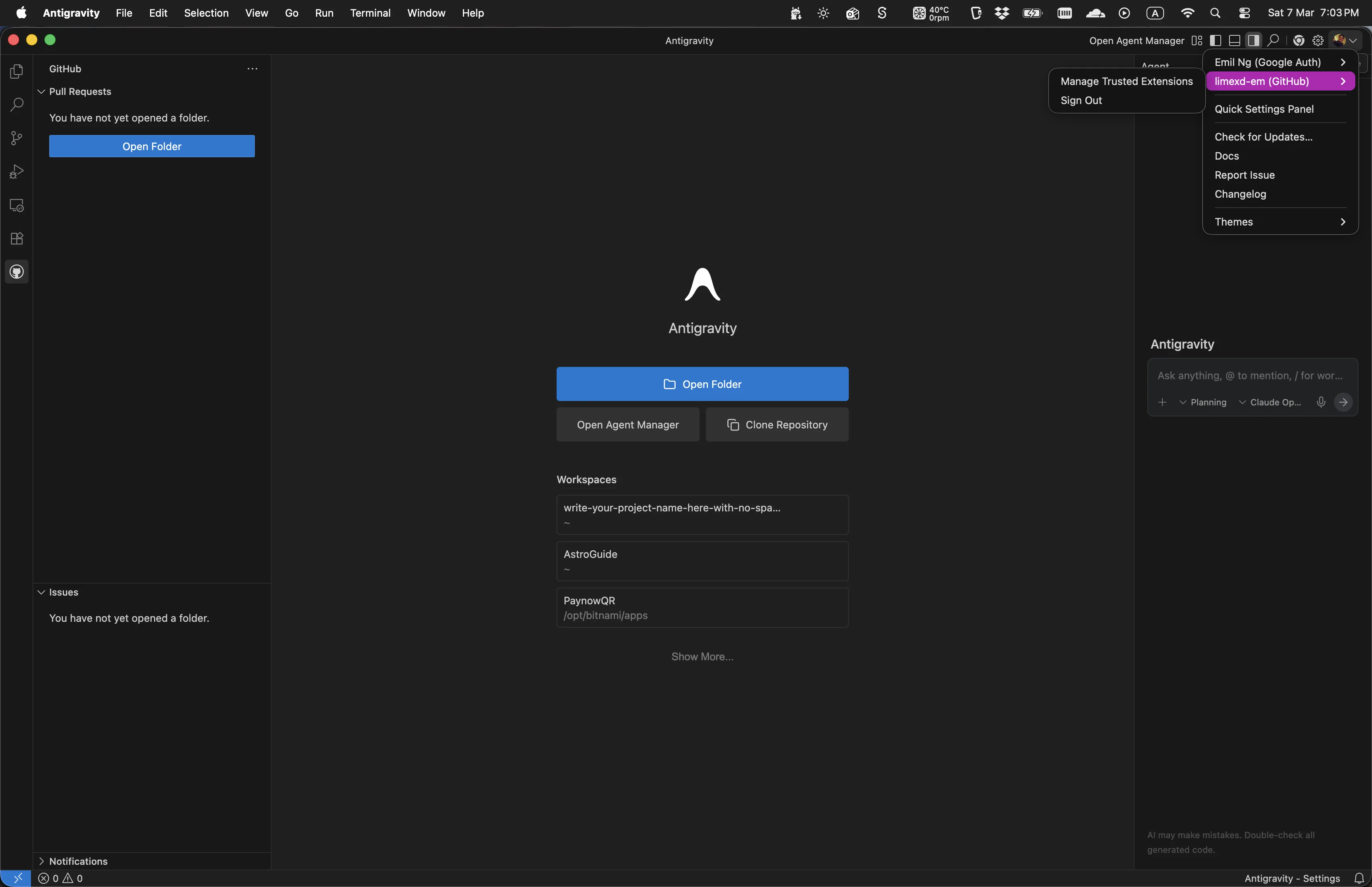
Task: Open Quick Settings Panel
Action: click(x=1280, y=109)
